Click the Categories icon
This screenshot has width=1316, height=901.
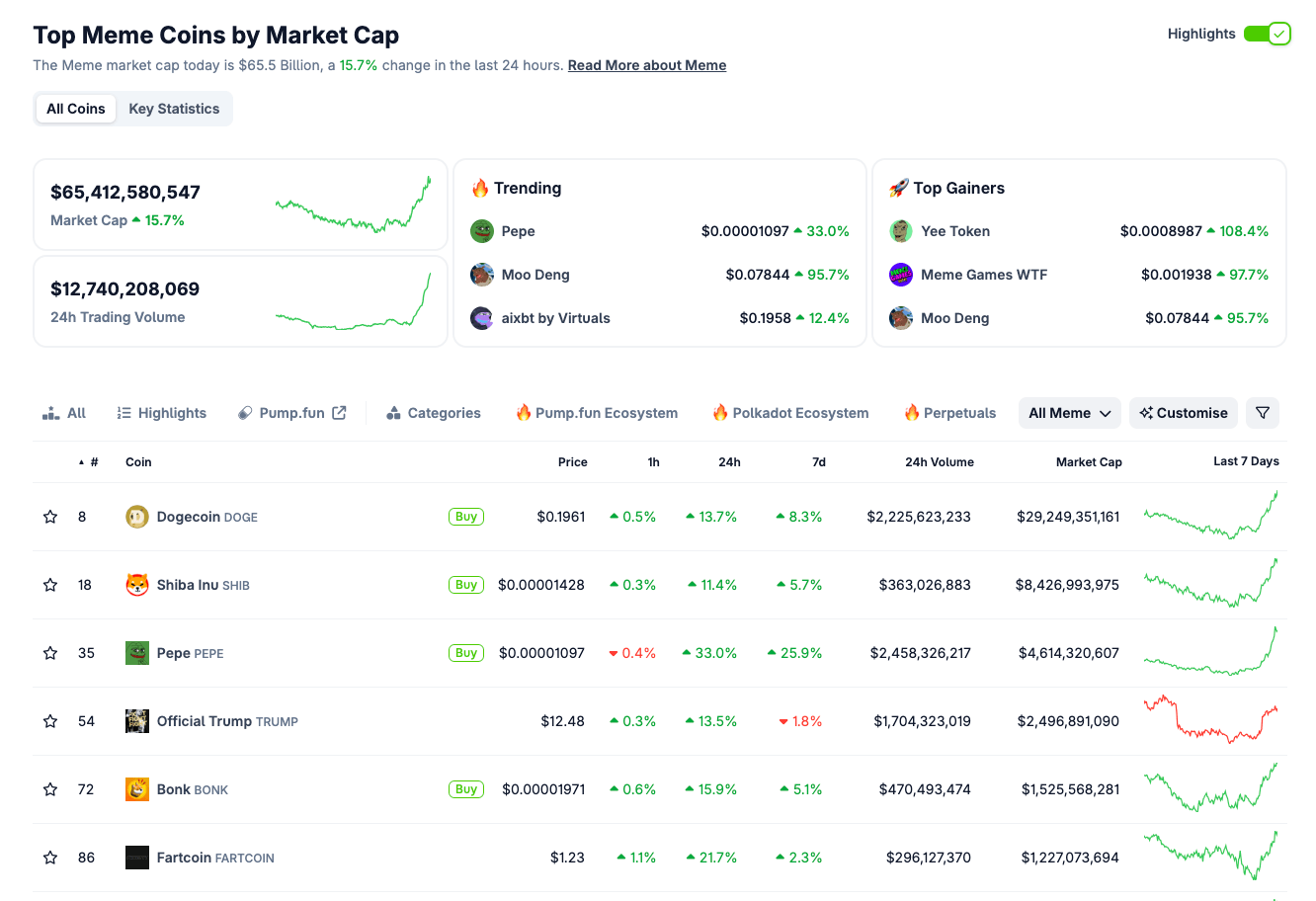pos(394,413)
